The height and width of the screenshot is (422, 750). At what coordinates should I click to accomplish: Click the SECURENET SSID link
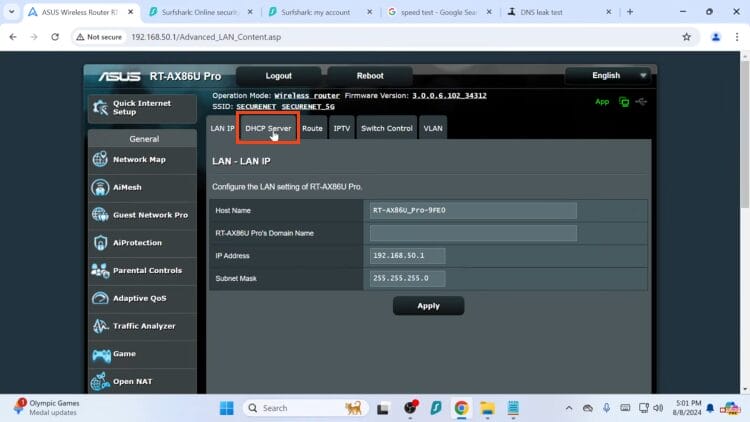click(x=256, y=107)
